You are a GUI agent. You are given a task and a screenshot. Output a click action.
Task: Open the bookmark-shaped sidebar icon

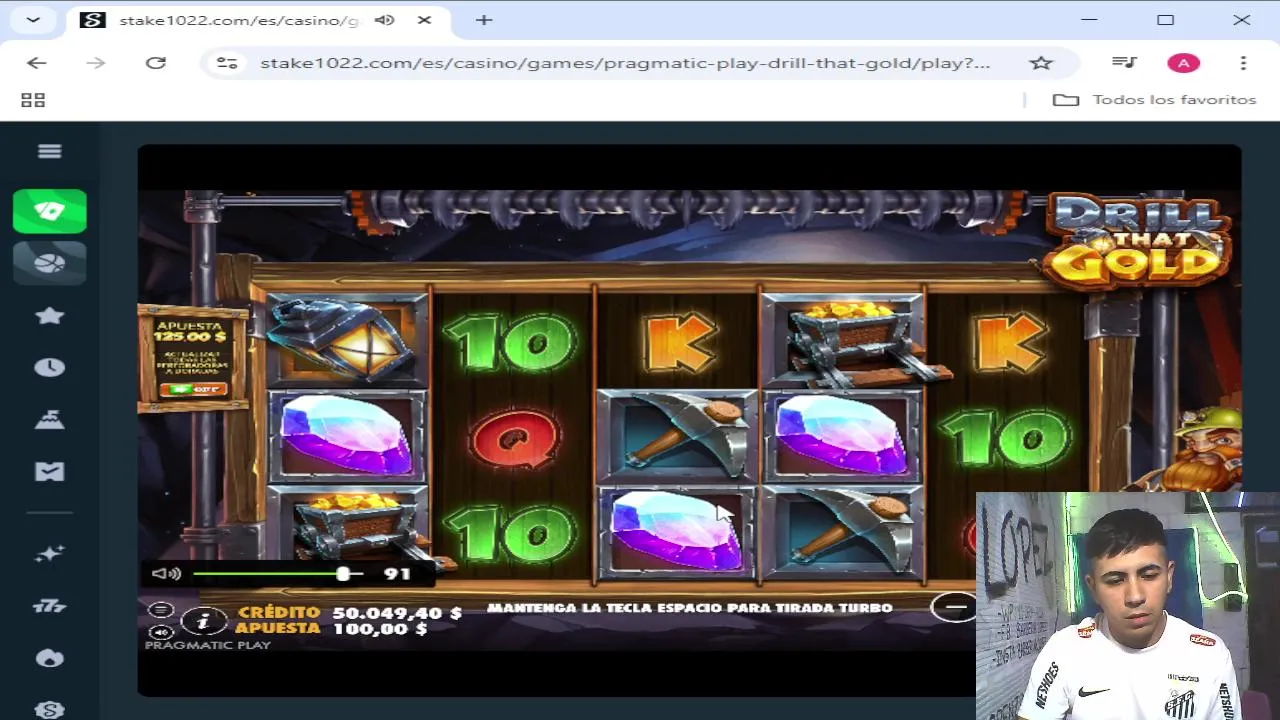49,472
